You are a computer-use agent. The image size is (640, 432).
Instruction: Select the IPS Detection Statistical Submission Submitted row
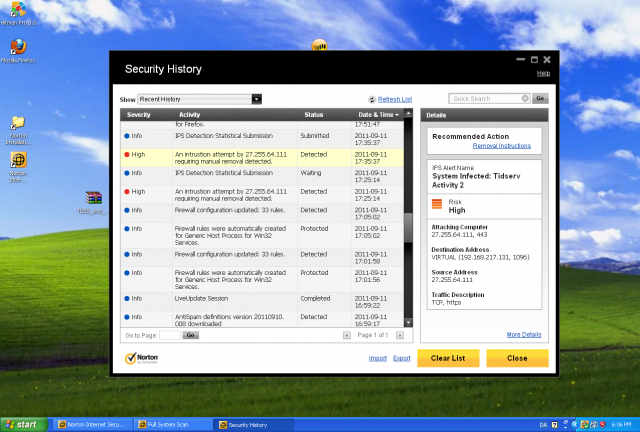click(x=262, y=139)
